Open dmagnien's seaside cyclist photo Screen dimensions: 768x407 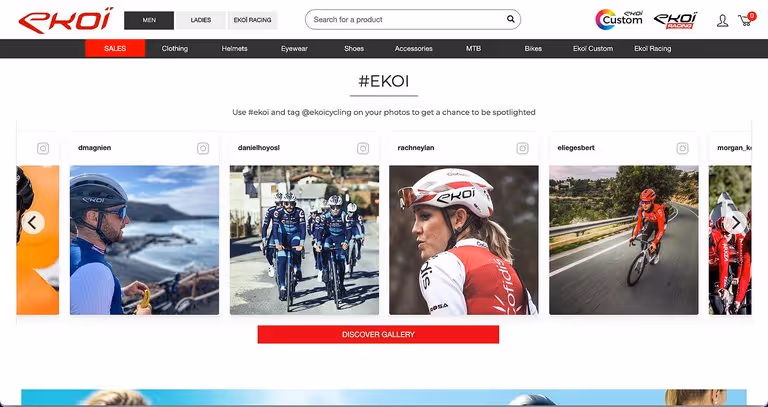[x=144, y=240]
